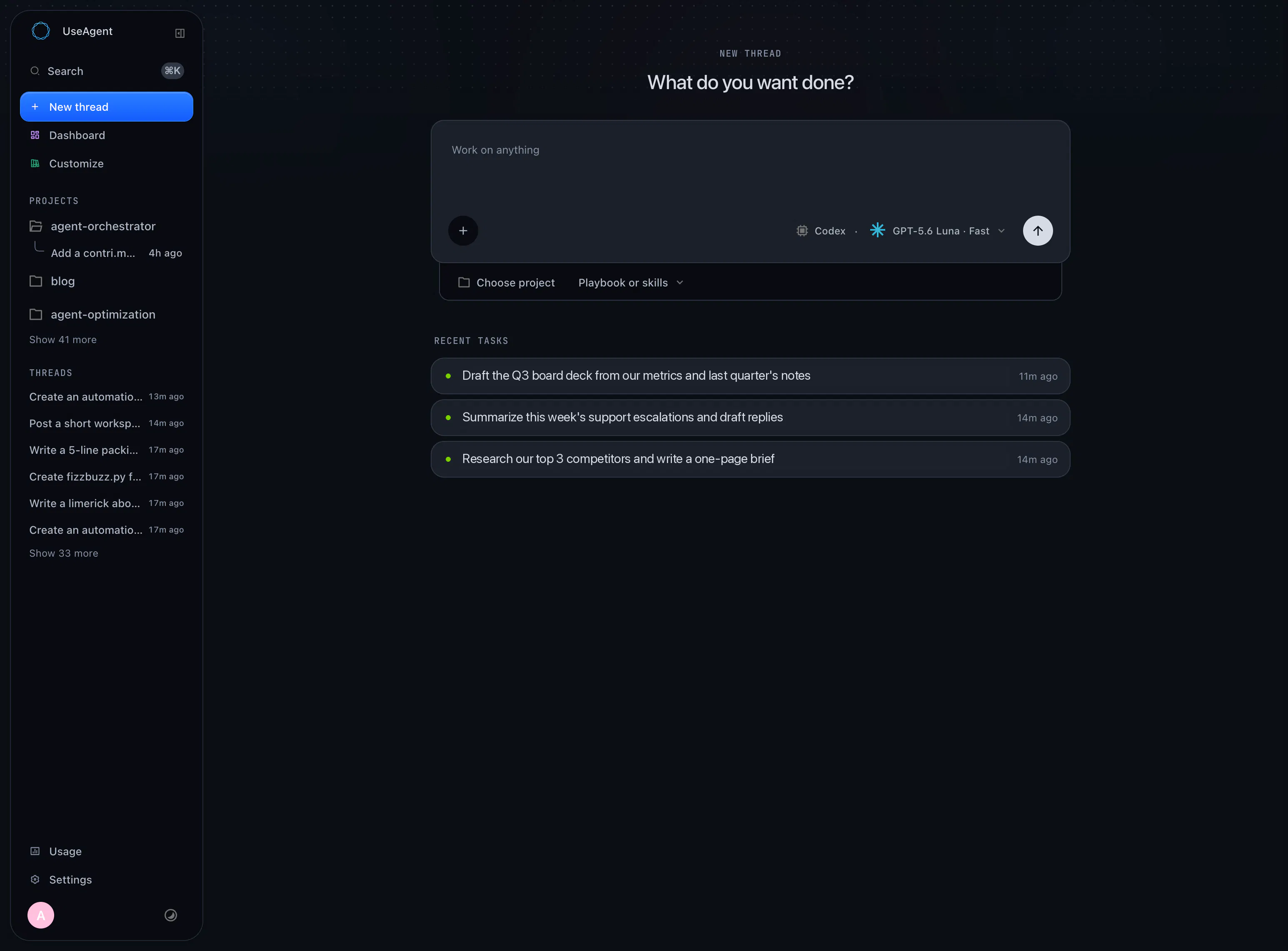Click green status dot on competitors research task
The image size is (1288, 951).
(448, 459)
